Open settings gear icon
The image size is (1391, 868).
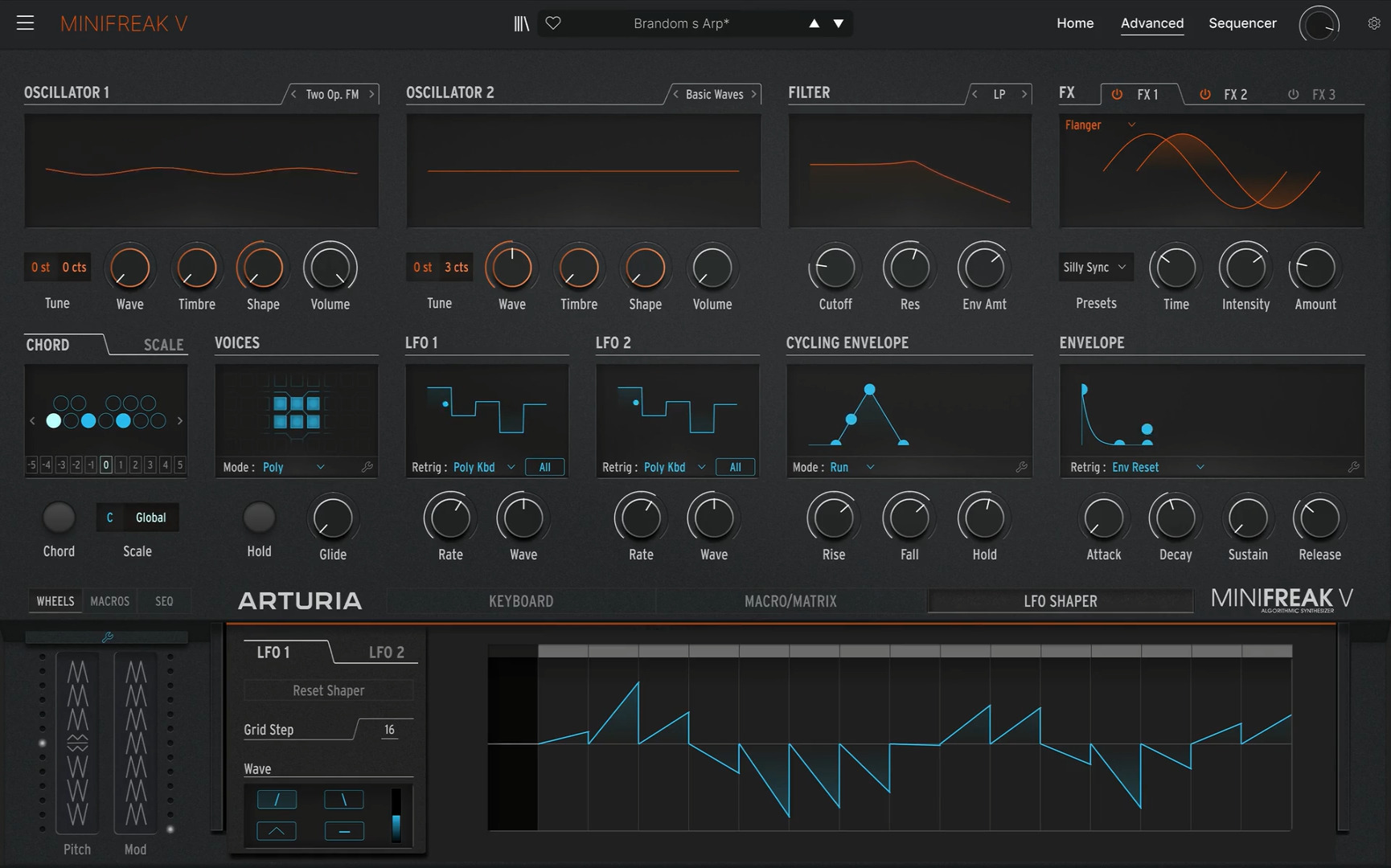1374,23
